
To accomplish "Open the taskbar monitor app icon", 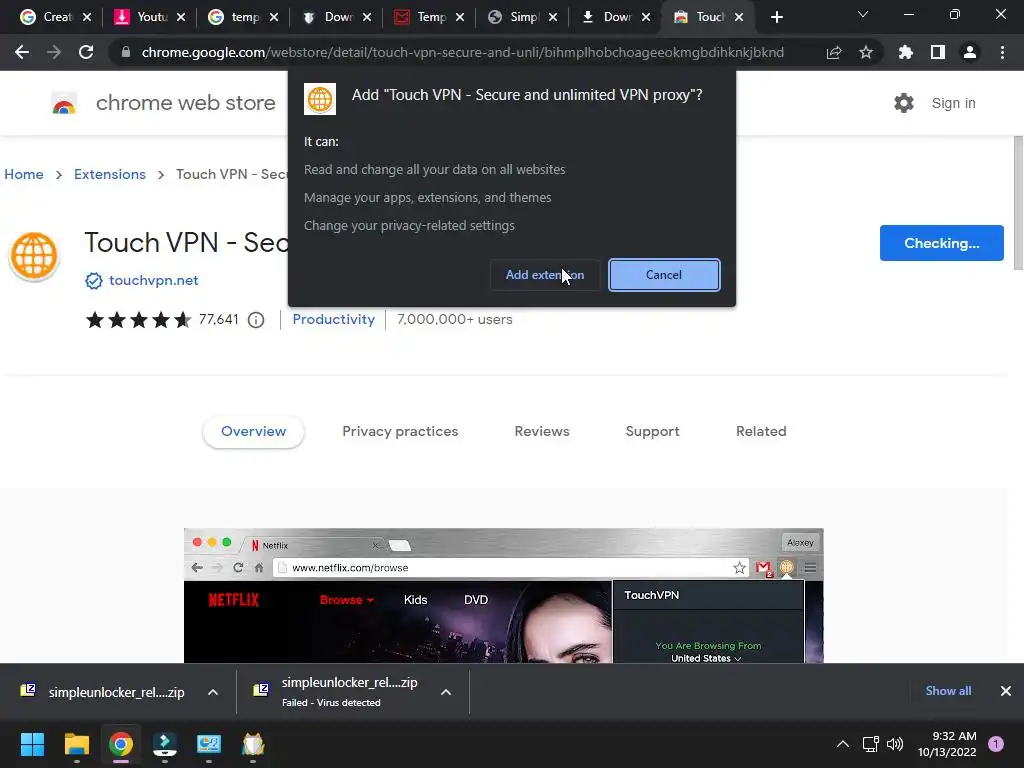I will point(209,744).
